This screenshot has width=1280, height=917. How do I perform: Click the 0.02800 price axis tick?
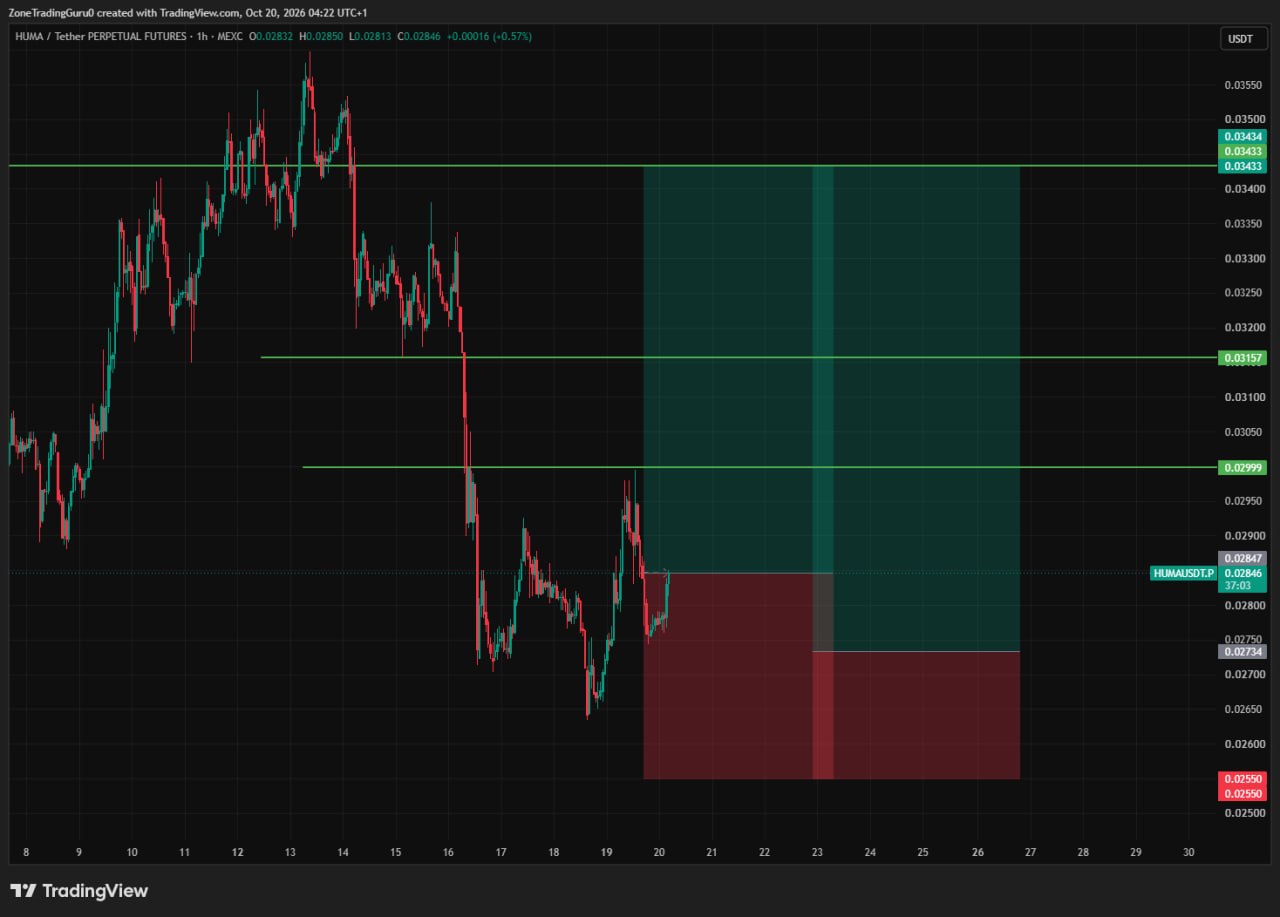1243,605
